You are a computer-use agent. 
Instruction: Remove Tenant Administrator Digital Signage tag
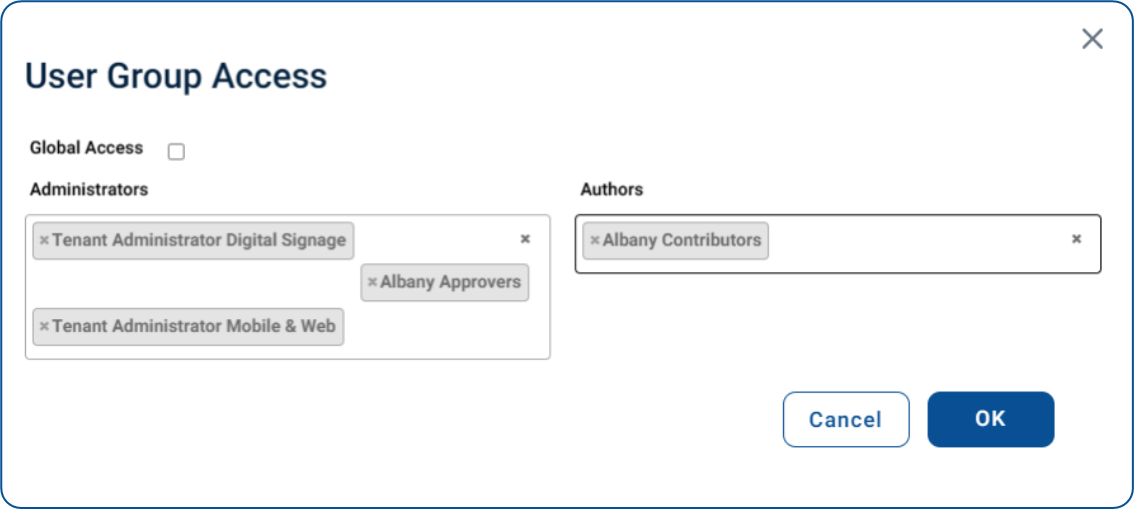[x=44, y=240]
